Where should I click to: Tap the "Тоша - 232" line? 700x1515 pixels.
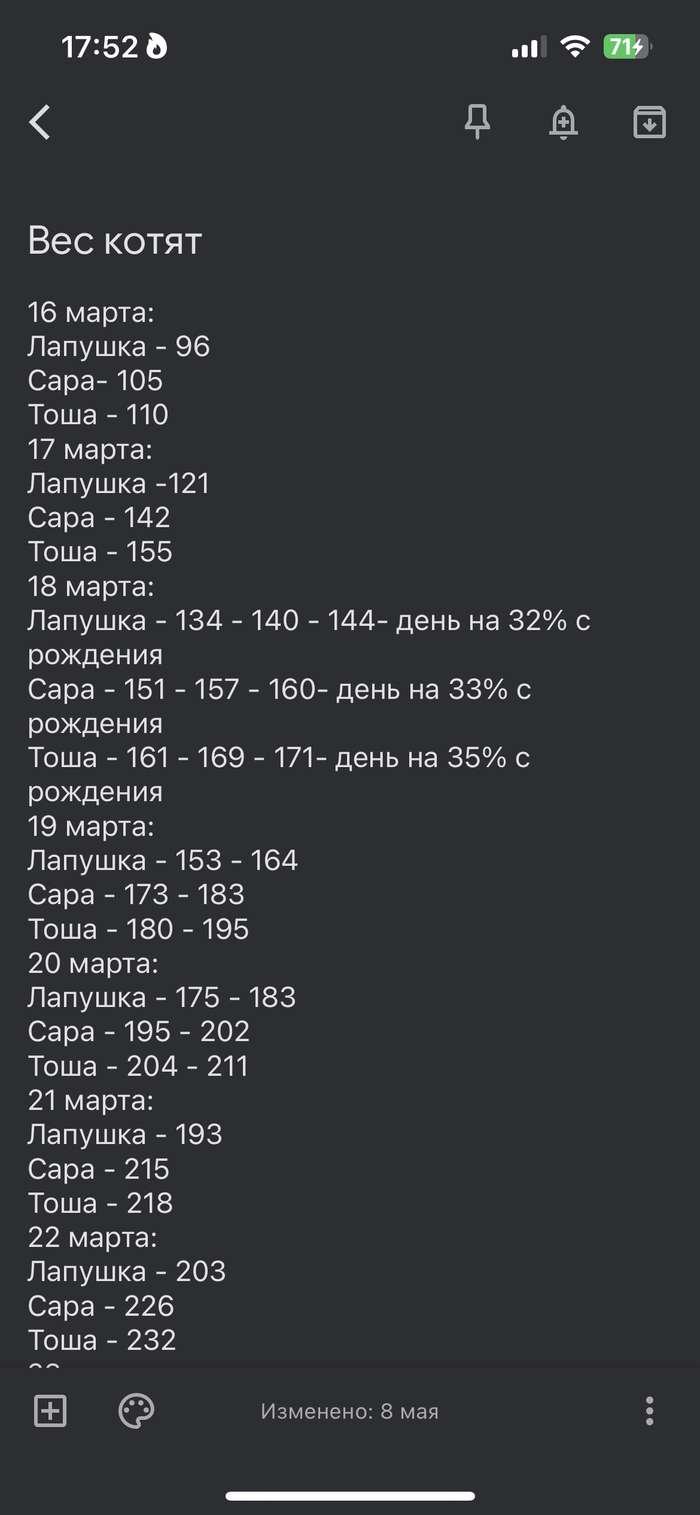(x=102, y=1340)
